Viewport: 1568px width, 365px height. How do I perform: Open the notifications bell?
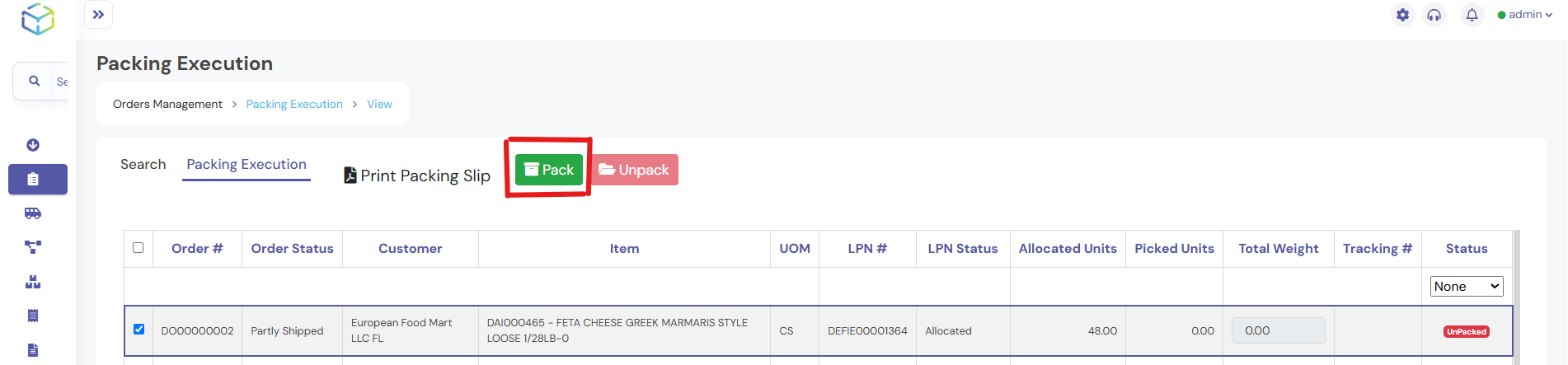[x=1472, y=15]
